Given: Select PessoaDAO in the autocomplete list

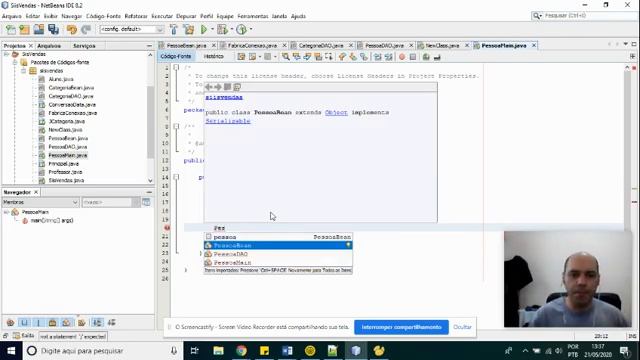Looking at the screenshot, I should tap(278, 254).
